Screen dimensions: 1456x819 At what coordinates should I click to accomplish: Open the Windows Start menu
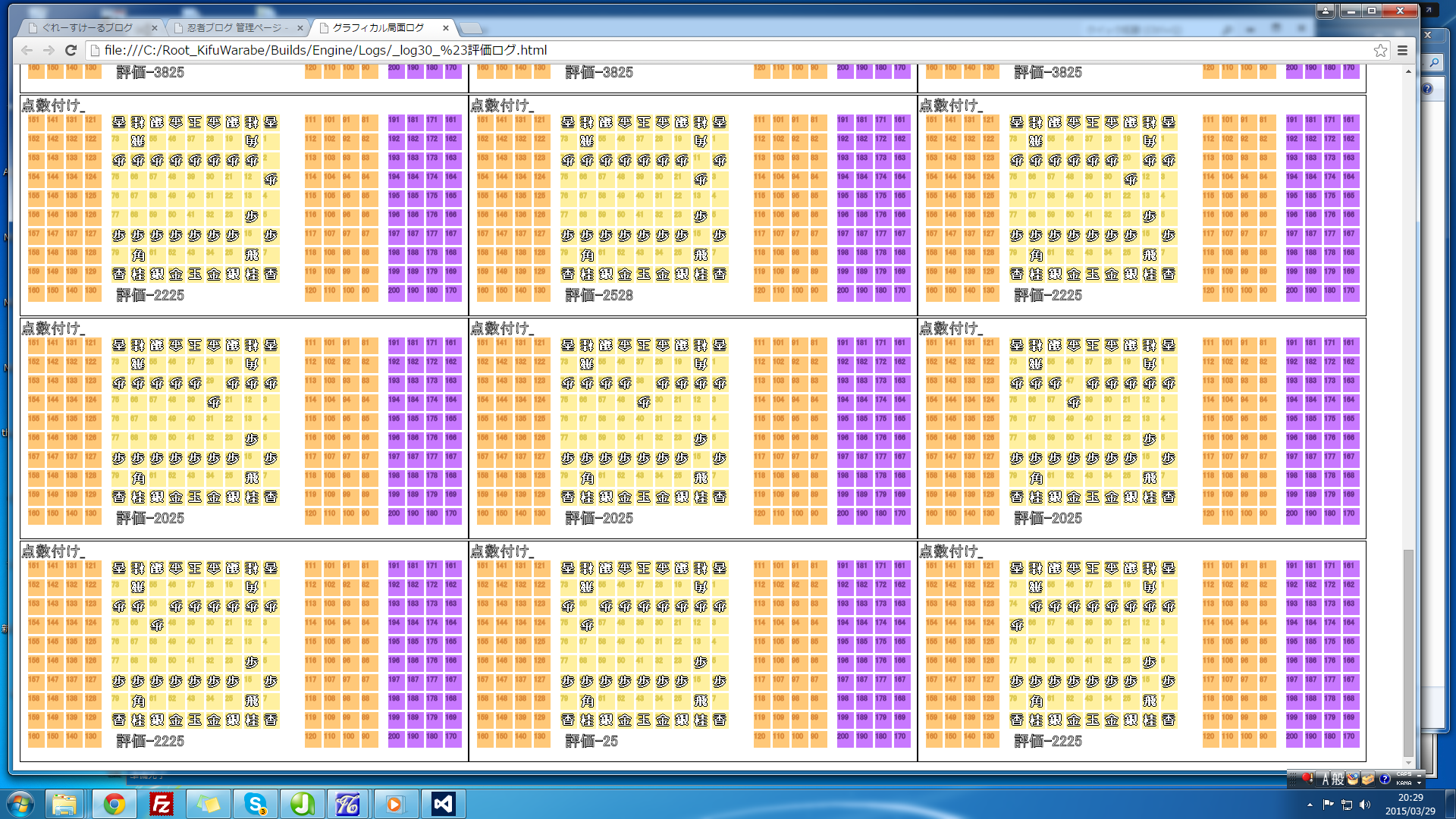click(x=20, y=804)
